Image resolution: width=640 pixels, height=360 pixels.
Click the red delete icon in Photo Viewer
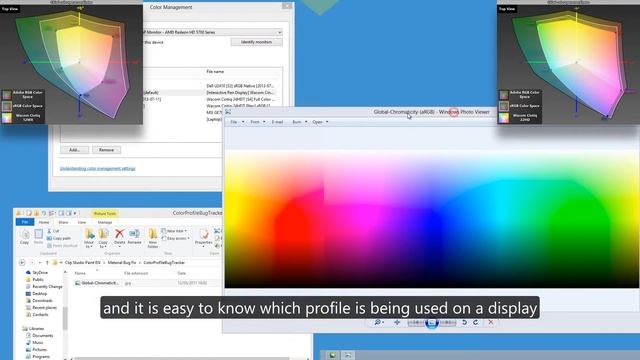[x=491, y=322]
